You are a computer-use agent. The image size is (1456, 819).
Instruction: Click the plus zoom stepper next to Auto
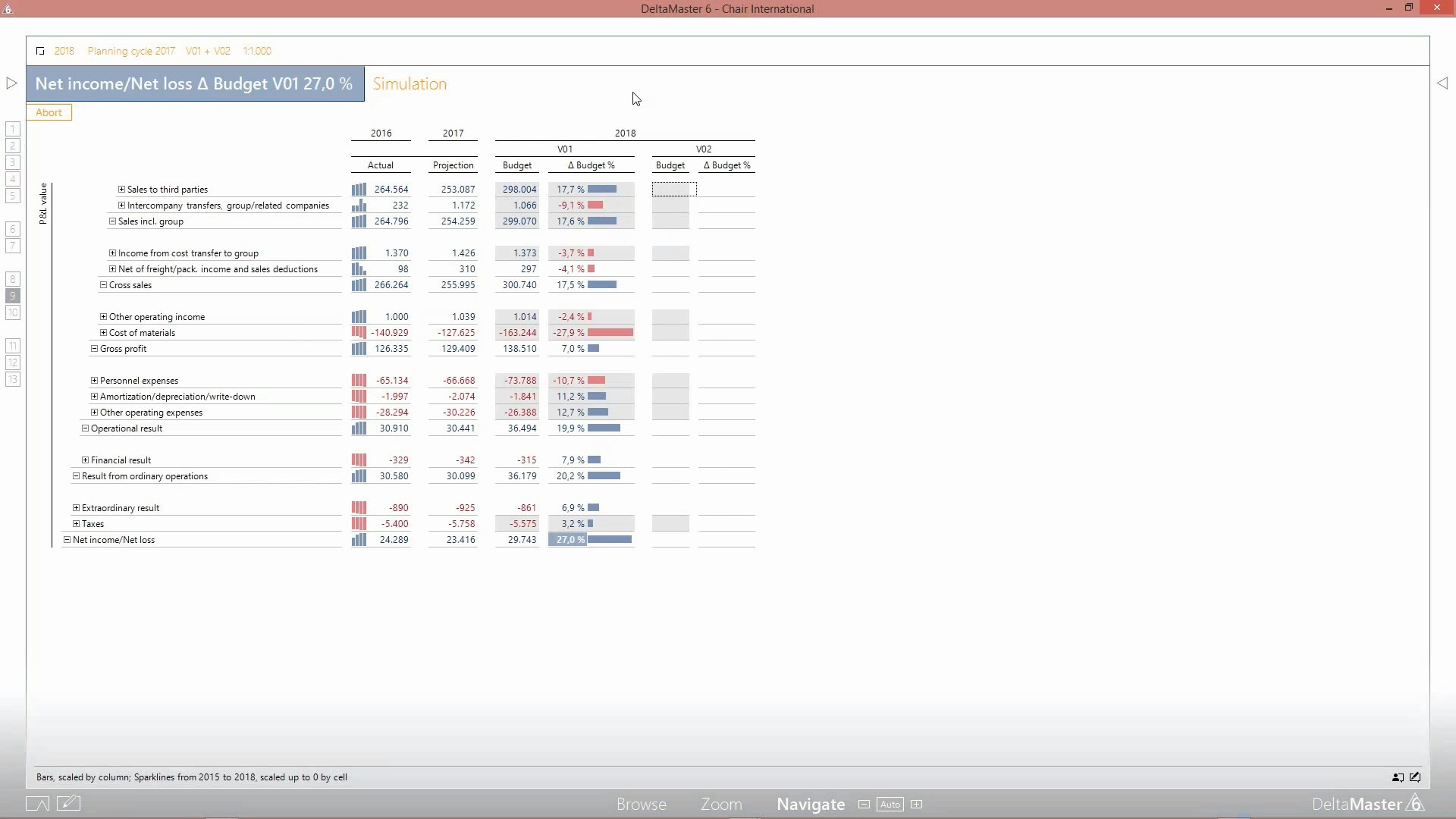point(916,805)
